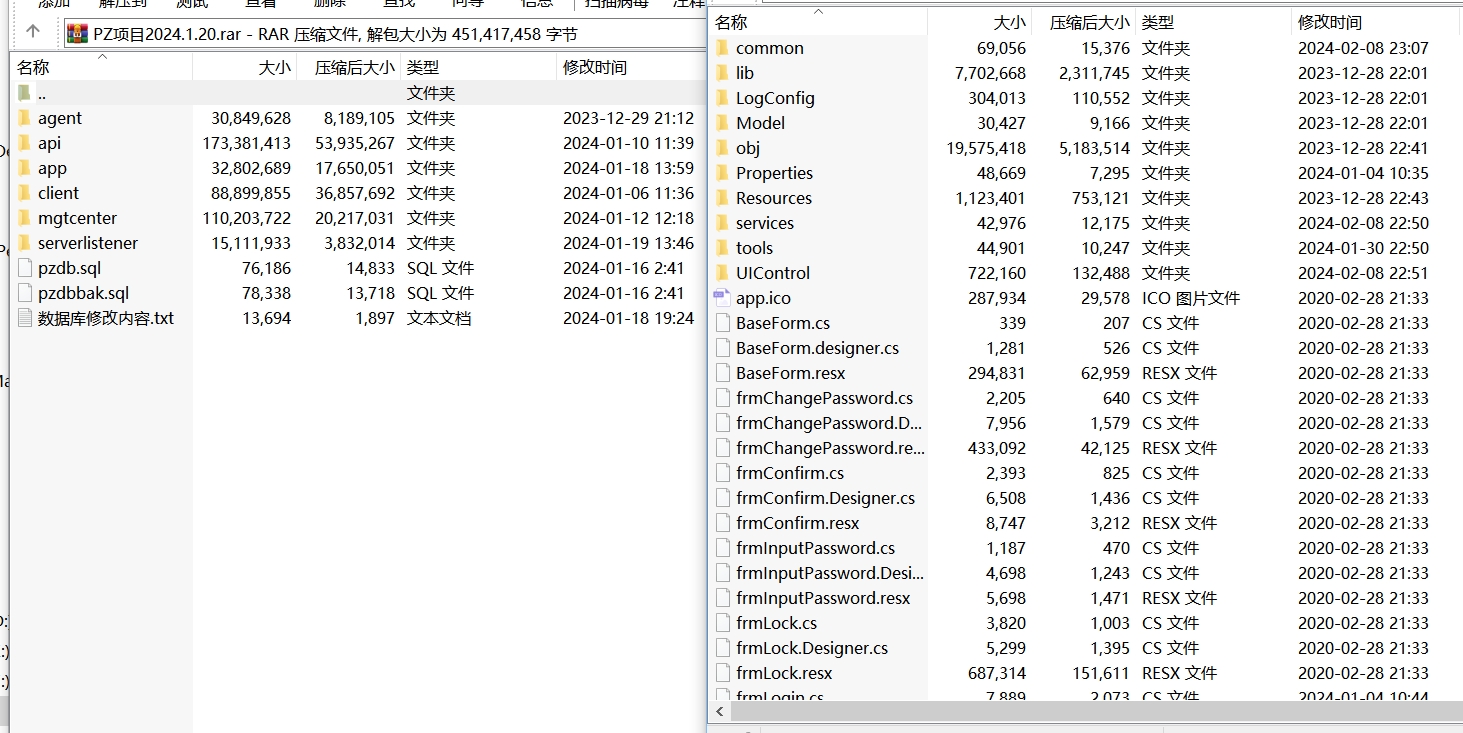
Task: Click the date 2024-02-08 23:07
Action: [x=1363, y=48]
